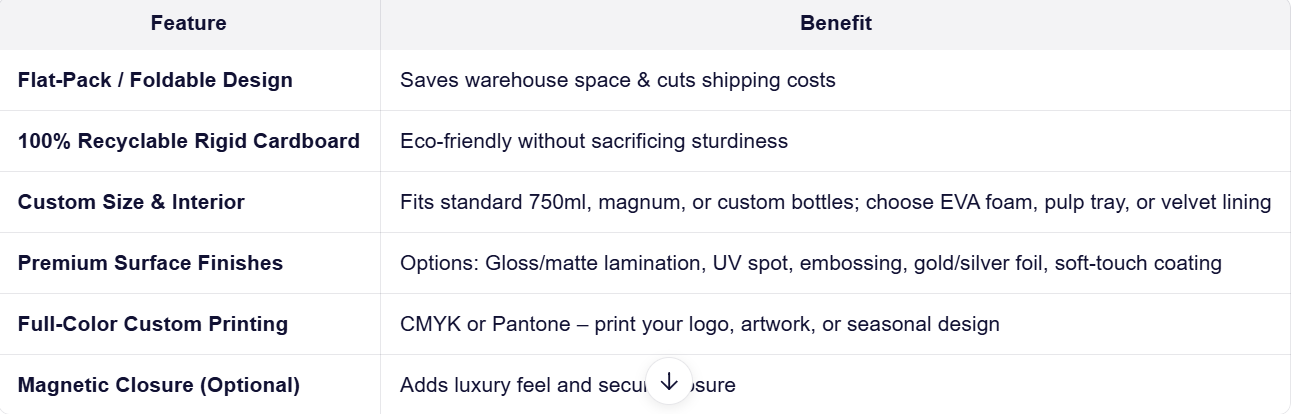Click the Feature column header
Viewport: 1293px width, 414px height.
[x=189, y=23]
